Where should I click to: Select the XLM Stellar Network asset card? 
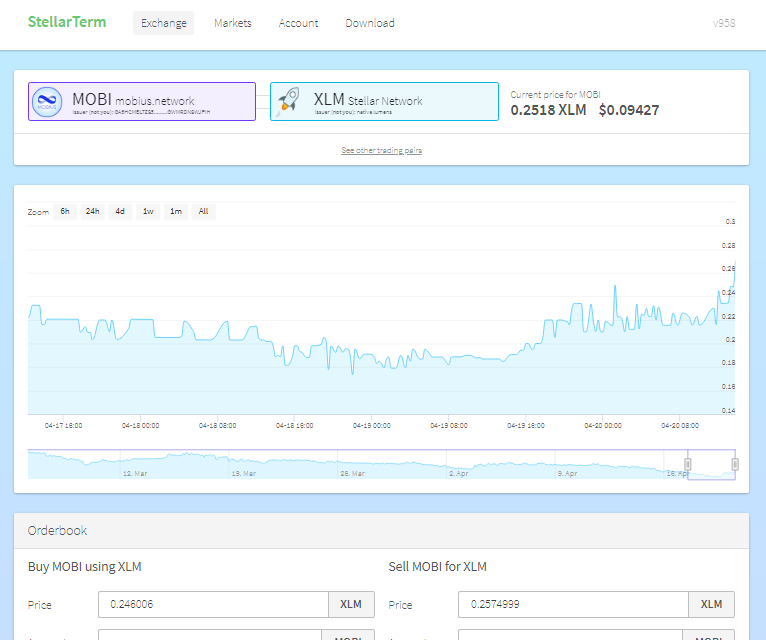click(384, 102)
